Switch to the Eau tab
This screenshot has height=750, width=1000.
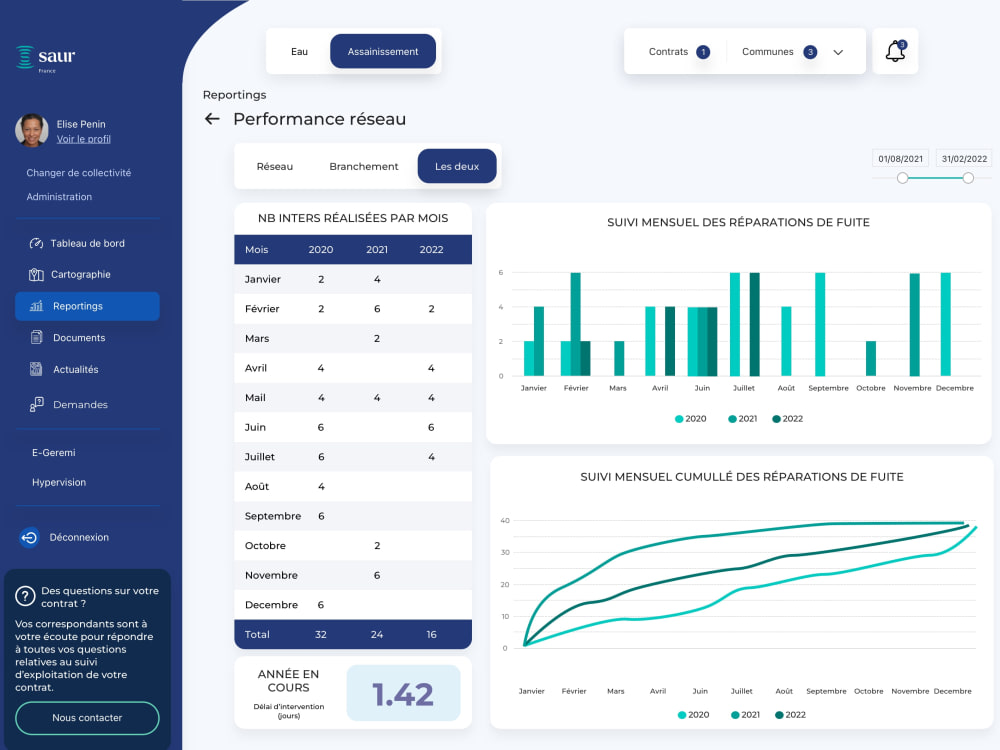pyautogui.click(x=299, y=52)
